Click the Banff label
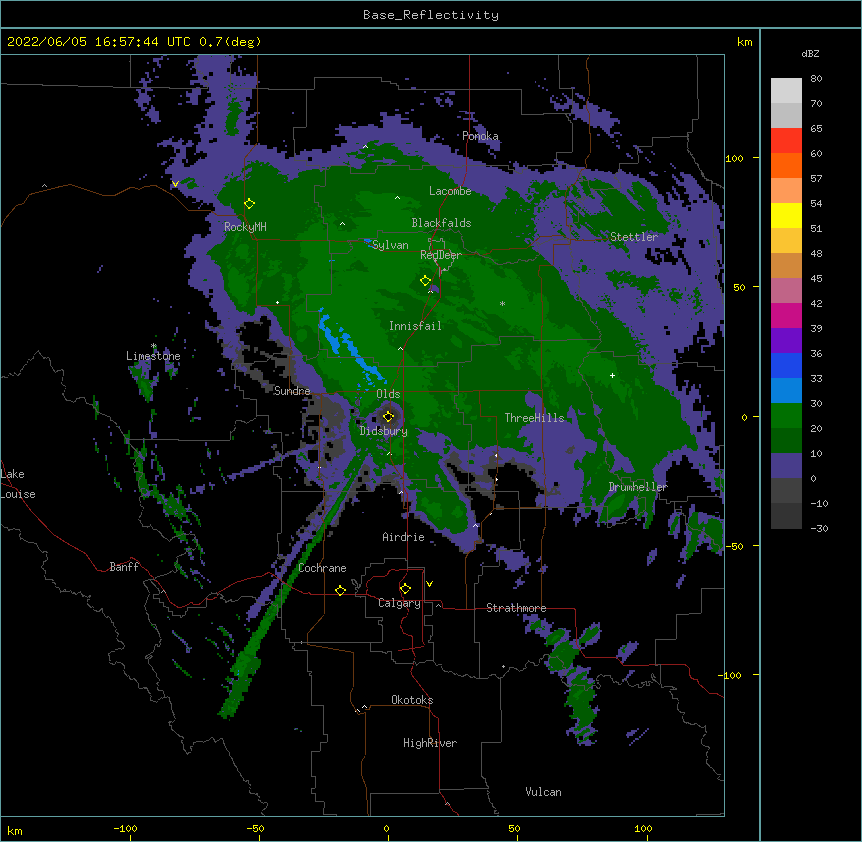Image resolution: width=862 pixels, height=842 pixels. pyautogui.click(x=124, y=567)
